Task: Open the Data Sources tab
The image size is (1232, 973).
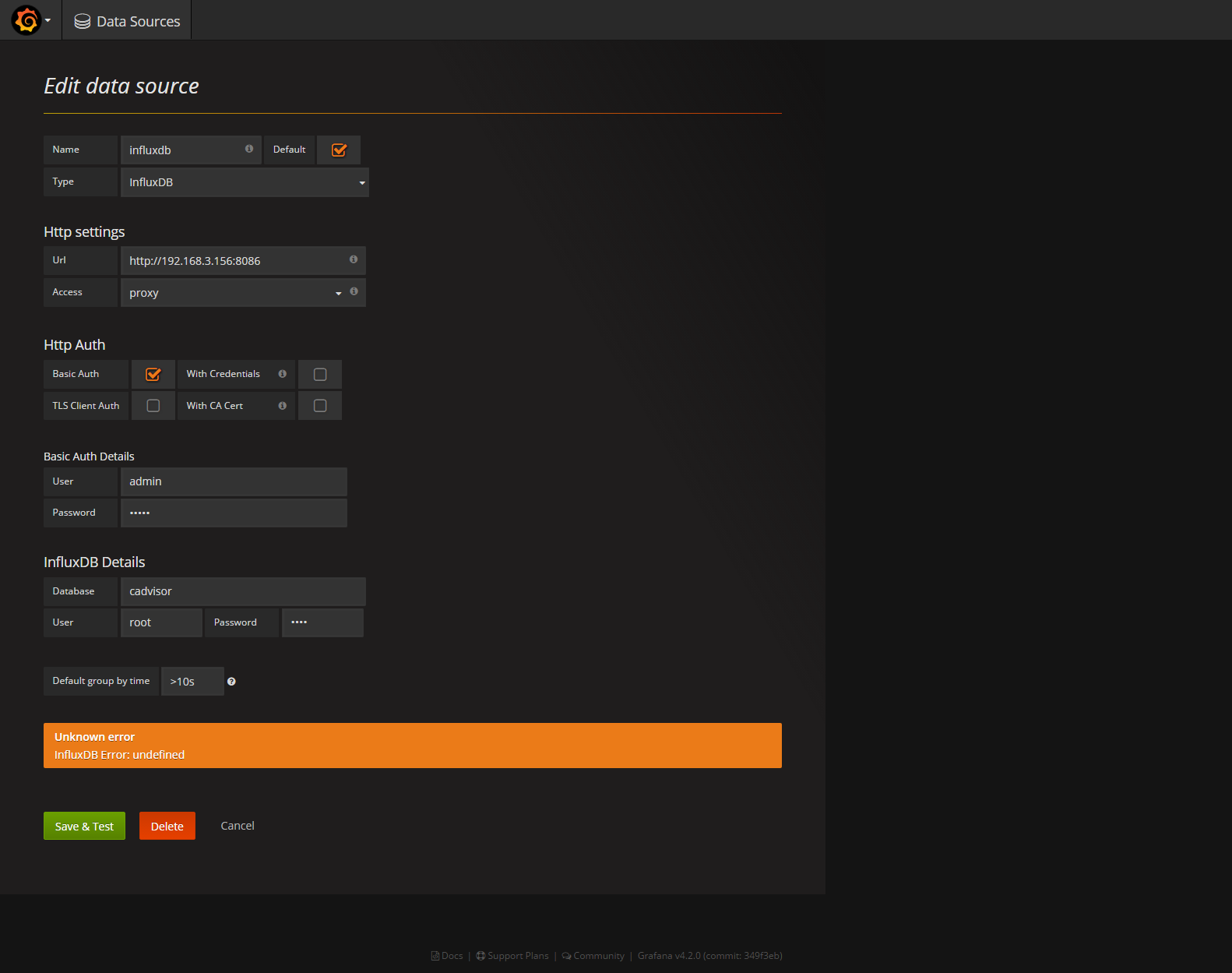Action: pos(127,21)
